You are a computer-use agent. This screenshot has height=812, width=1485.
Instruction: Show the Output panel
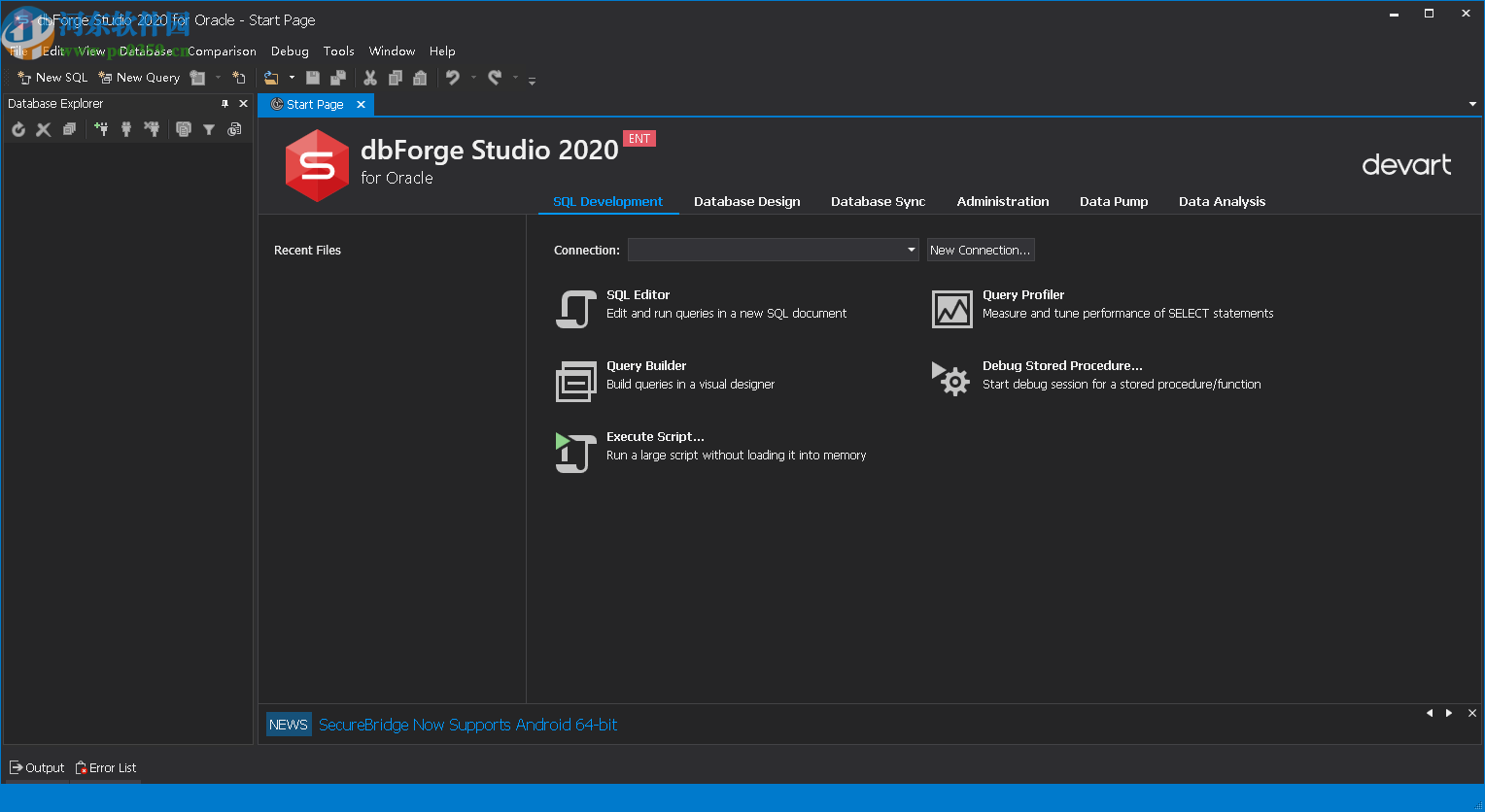tap(37, 767)
